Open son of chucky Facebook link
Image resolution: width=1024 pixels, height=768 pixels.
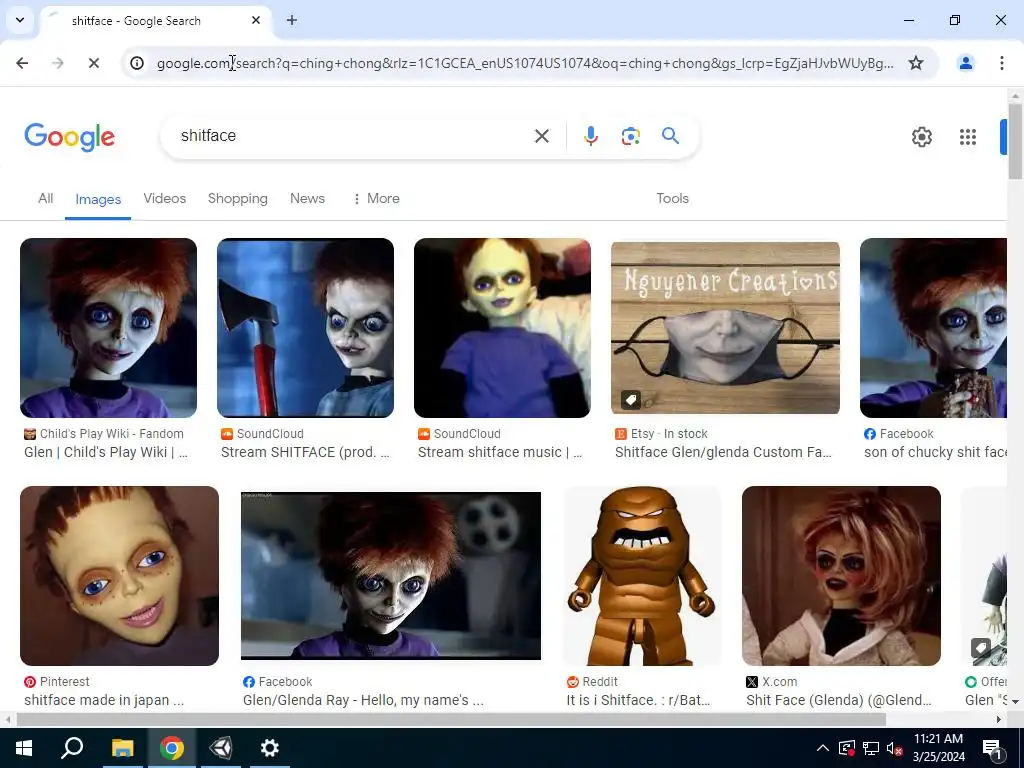click(935, 452)
